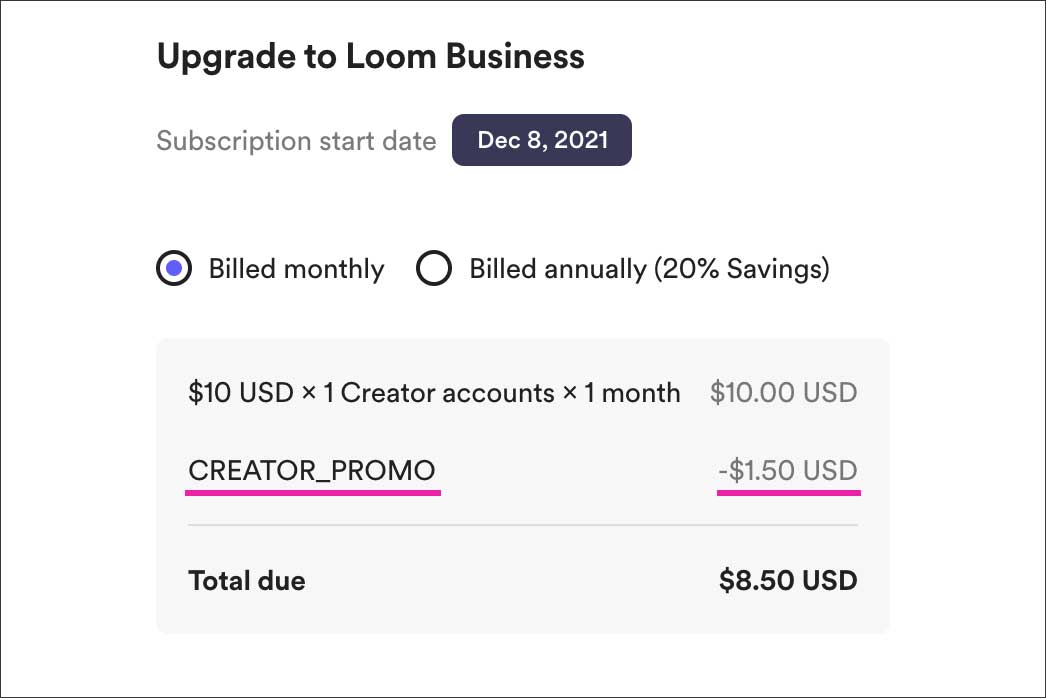This screenshot has height=698, width=1046.
Task: Click the CREATOR_PROMO promo code text
Action: (x=312, y=470)
